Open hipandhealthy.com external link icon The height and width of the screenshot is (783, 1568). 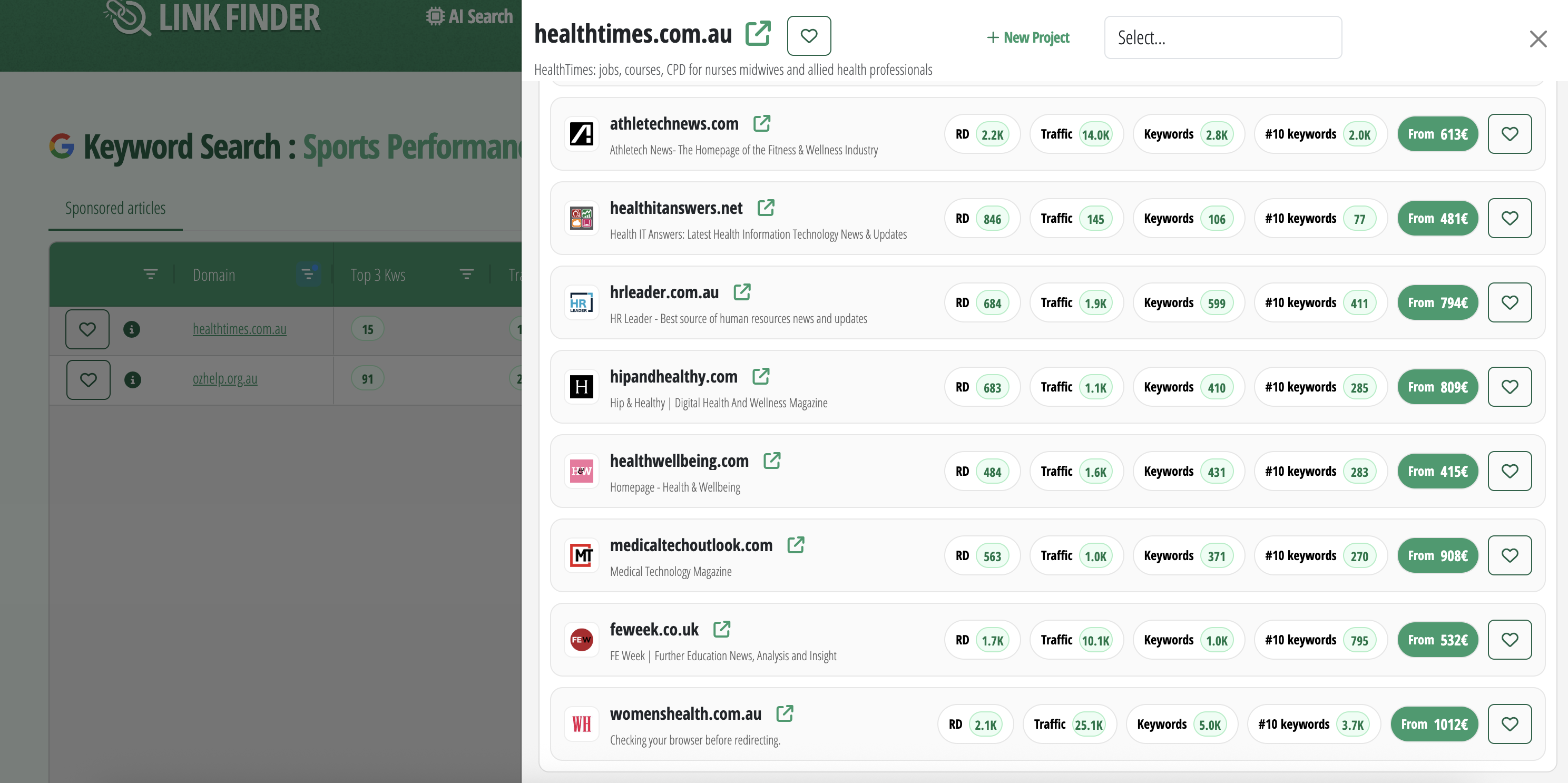(x=761, y=376)
